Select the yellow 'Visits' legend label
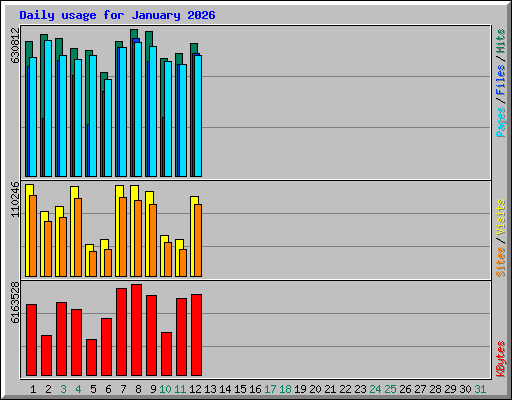The height and width of the screenshot is (400, 512). click(x=501, y=217)
